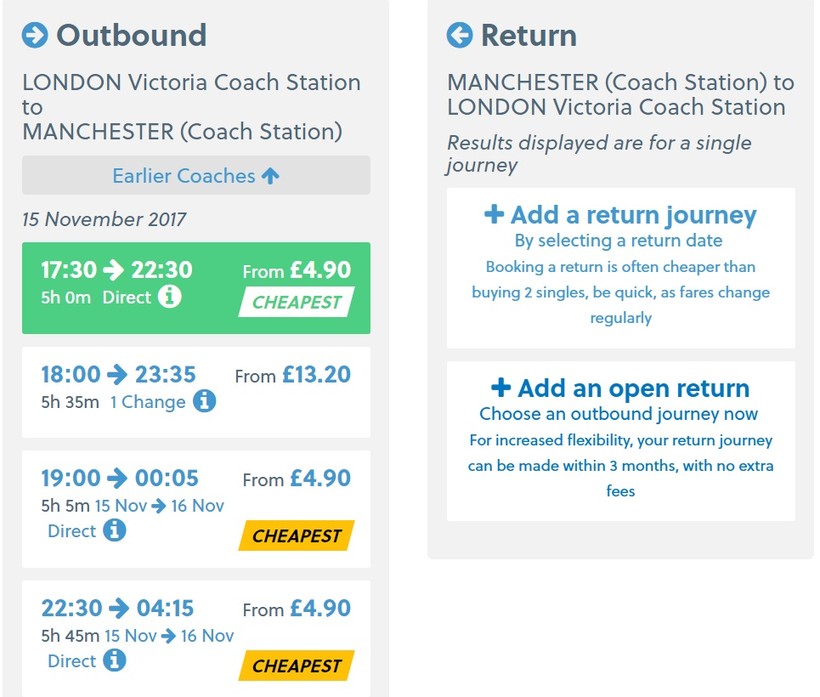Click Add an open return heading
Screen dimensions: 820x697
click(633, 389)
